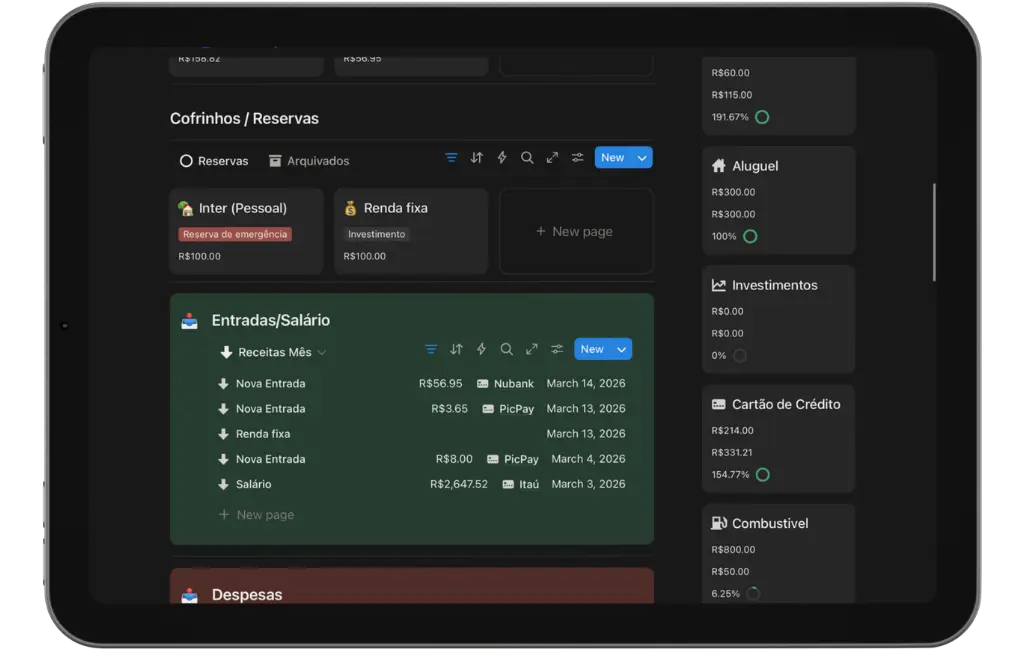The image size is (1024, 649).
Task: Click New button in Entradas/Salário
Action: tap(592, 349)
